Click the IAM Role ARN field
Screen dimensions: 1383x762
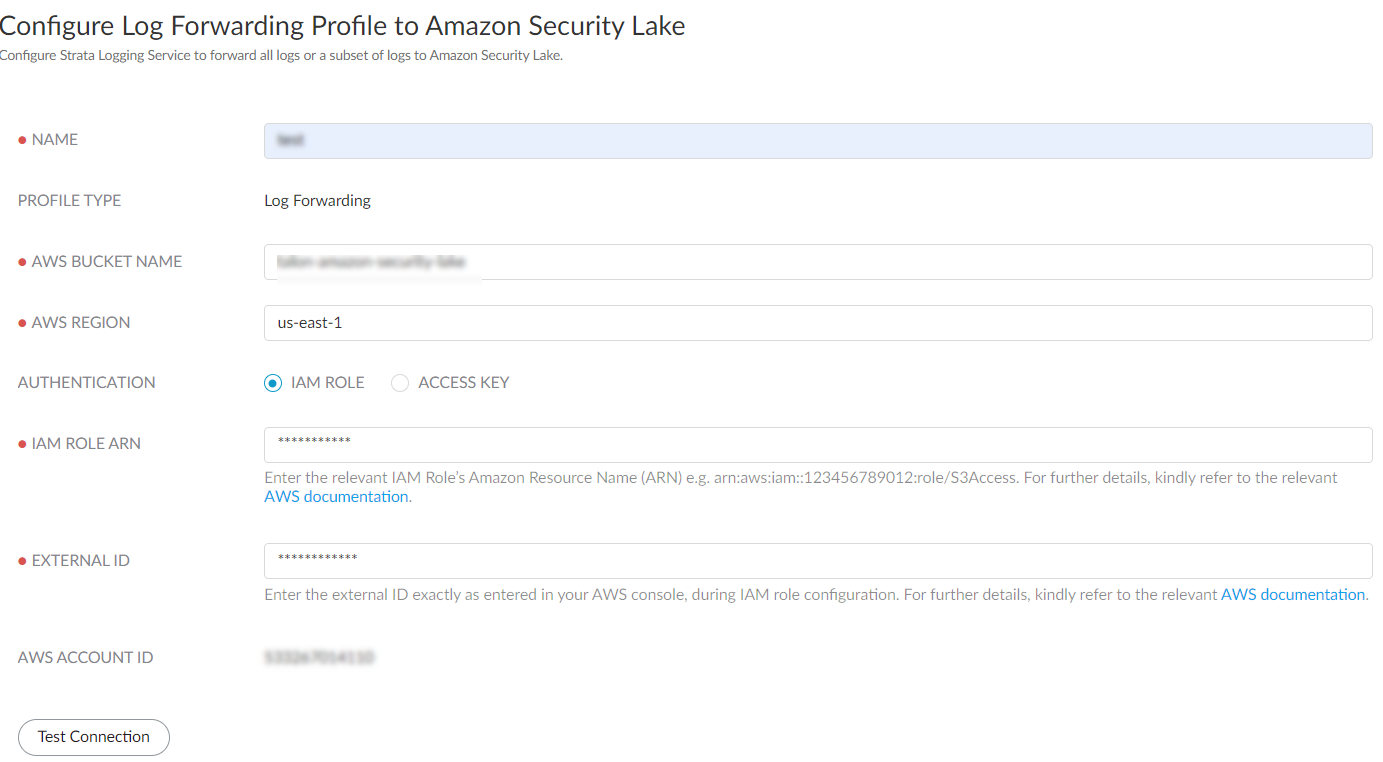tap(817, 444)
